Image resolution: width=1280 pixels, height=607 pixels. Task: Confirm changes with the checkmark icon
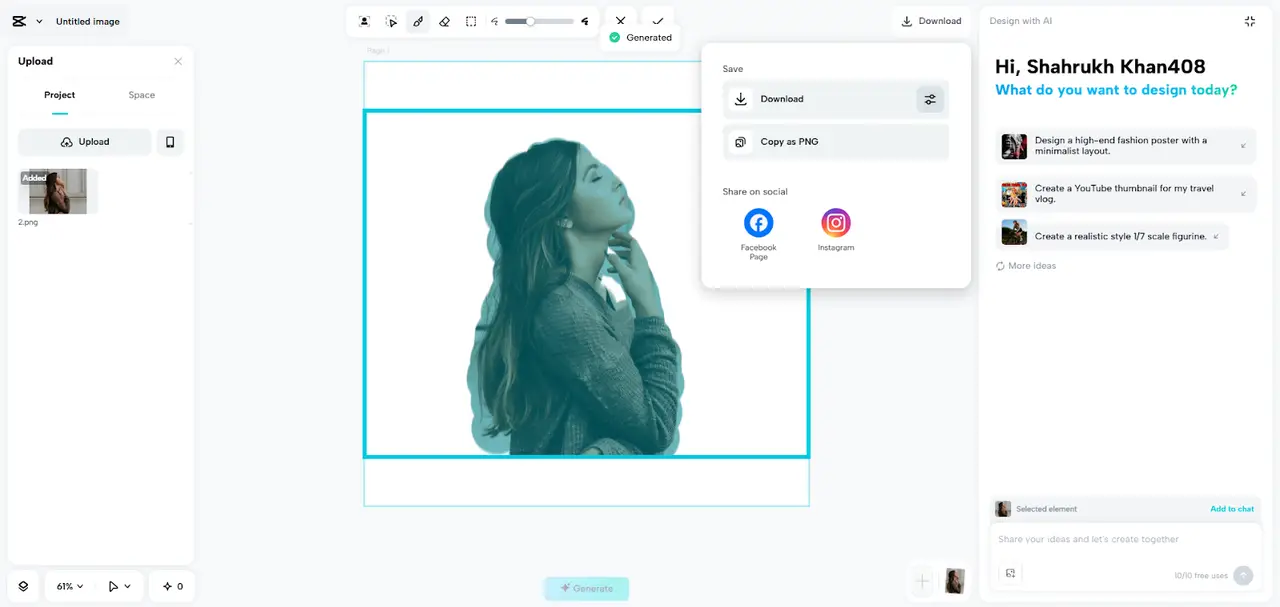click(658, 20)
